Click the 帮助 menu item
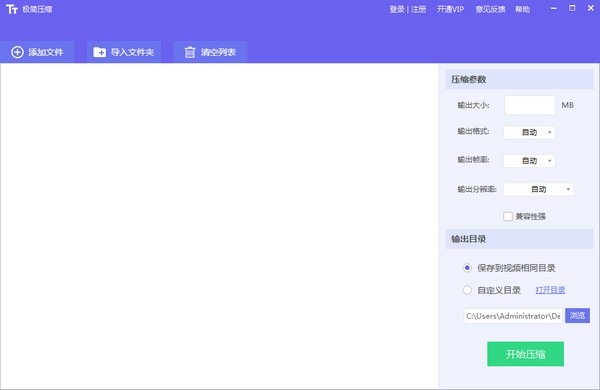Viewport: 600px width, 390px height. pos(523,9)
